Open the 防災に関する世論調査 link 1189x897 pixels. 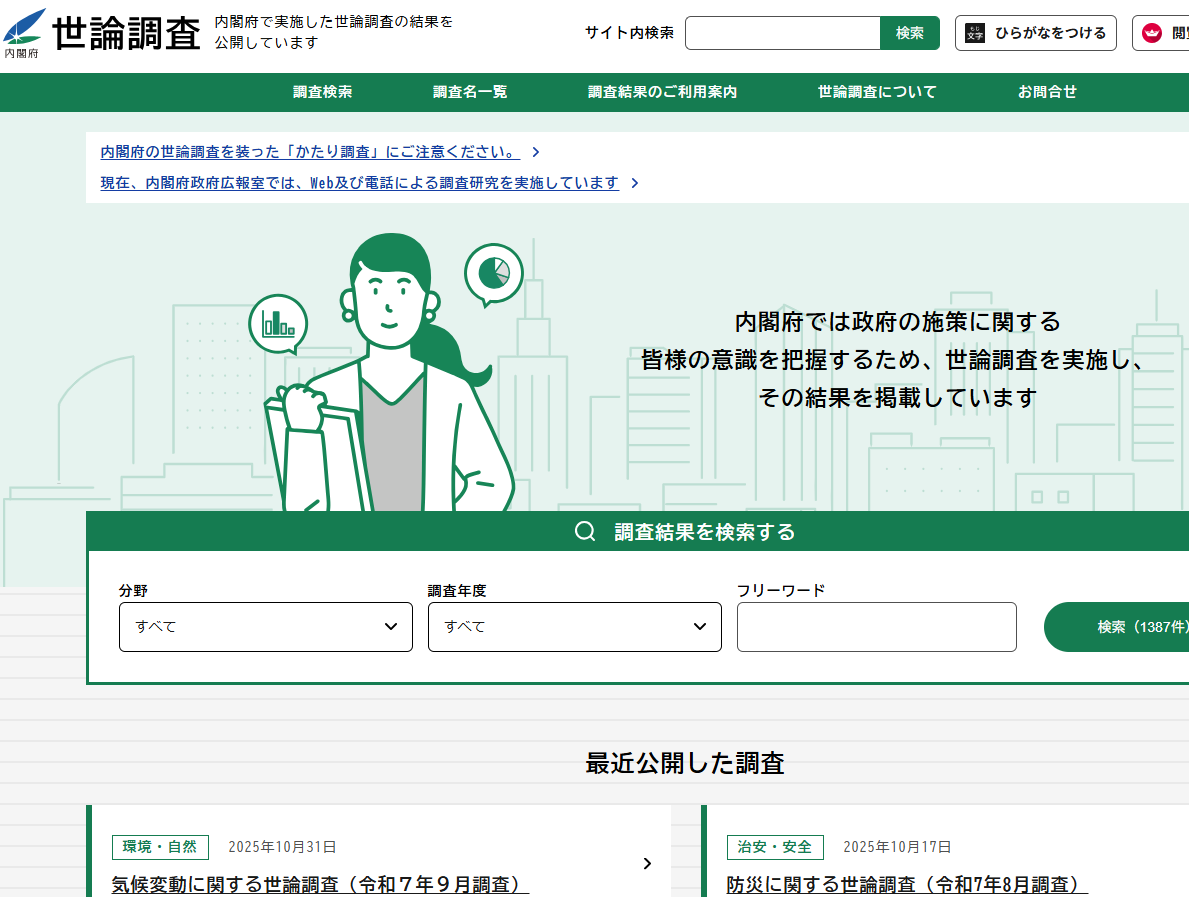coord(906,885)
